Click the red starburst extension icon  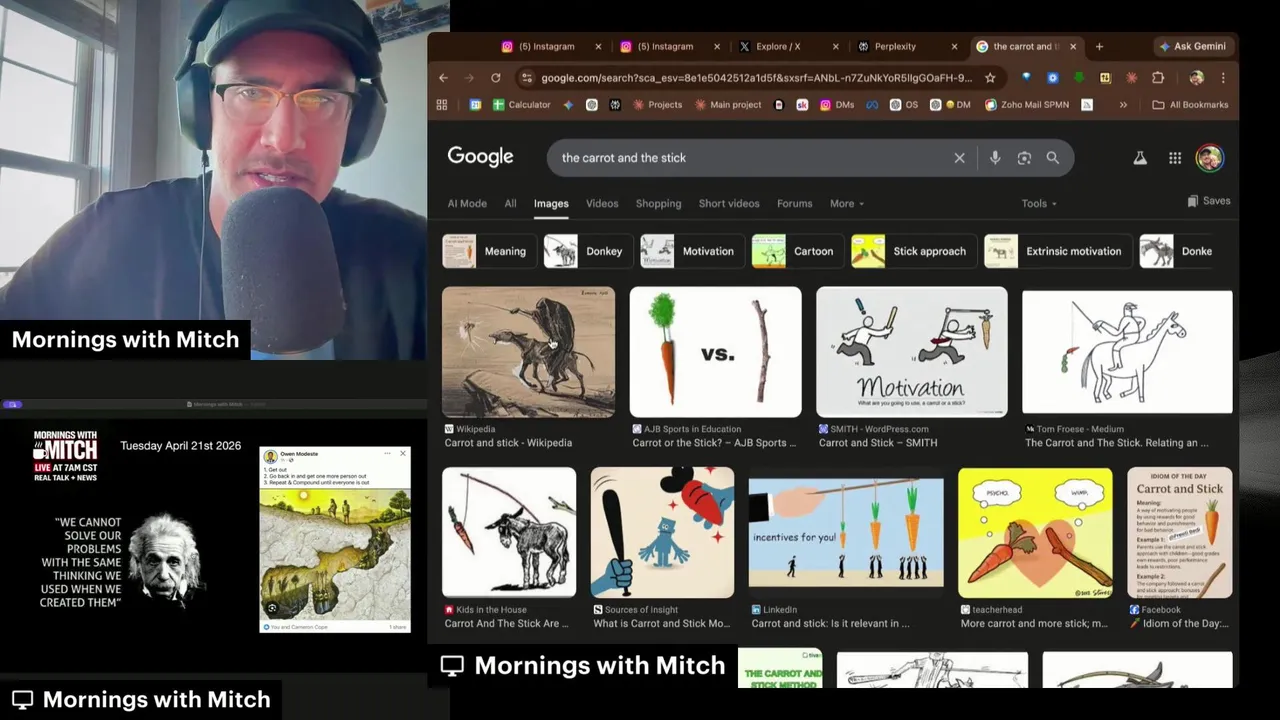(1131, 78)
